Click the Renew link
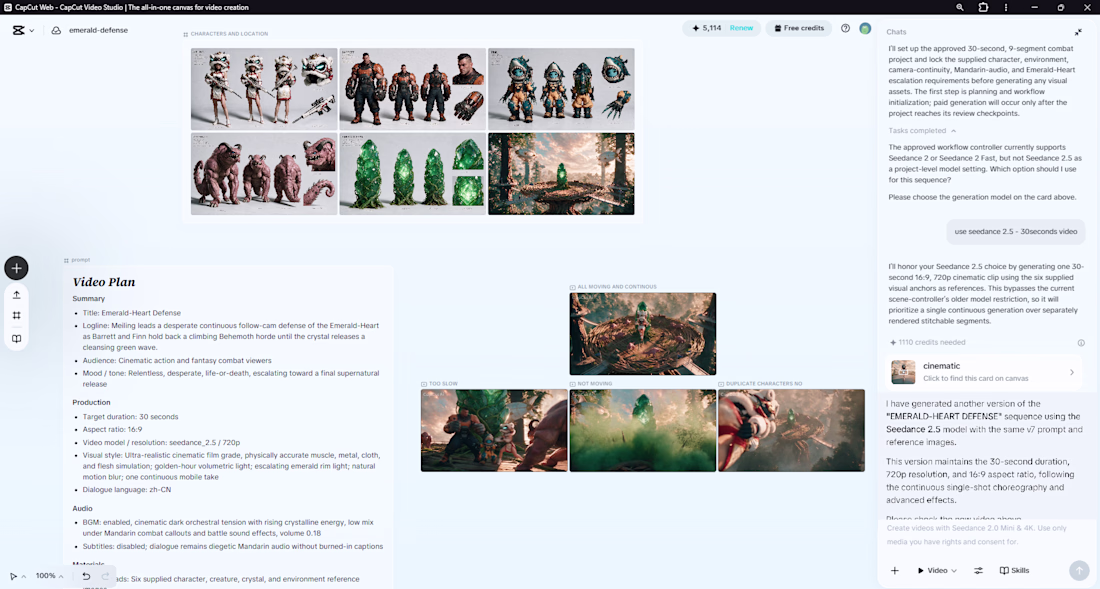1100x589 pixels. click(x=741, y=28)
